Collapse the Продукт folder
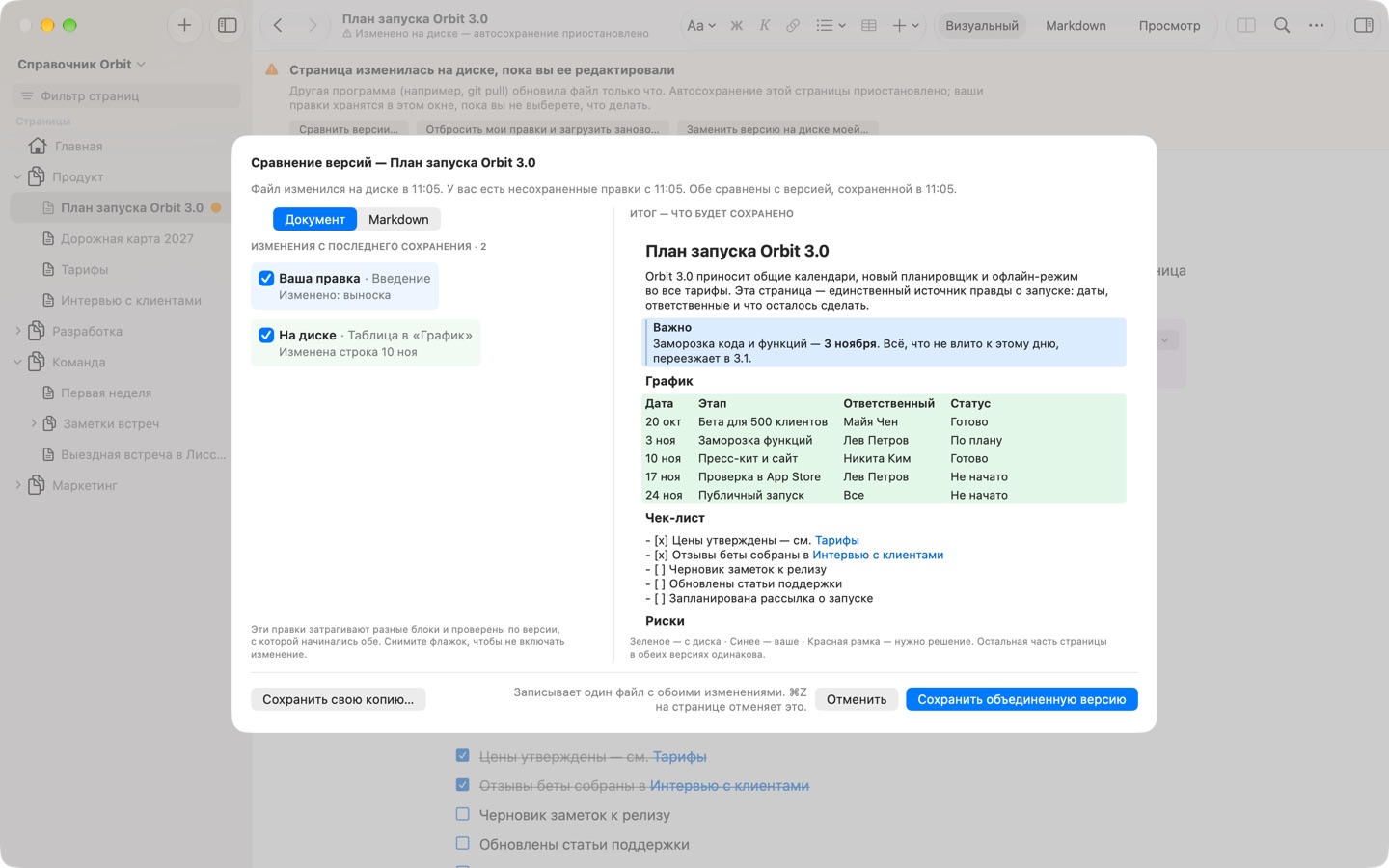This screenshot has width=1389, height=868. pos(17,177)
